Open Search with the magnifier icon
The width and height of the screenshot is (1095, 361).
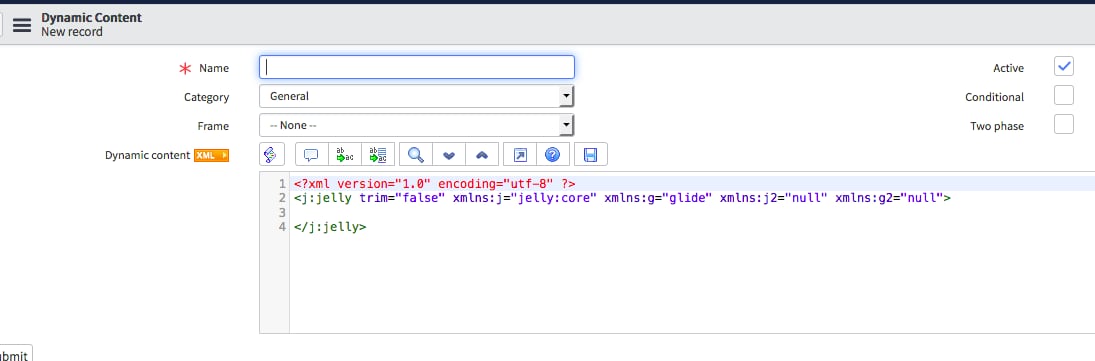(416, 155)
